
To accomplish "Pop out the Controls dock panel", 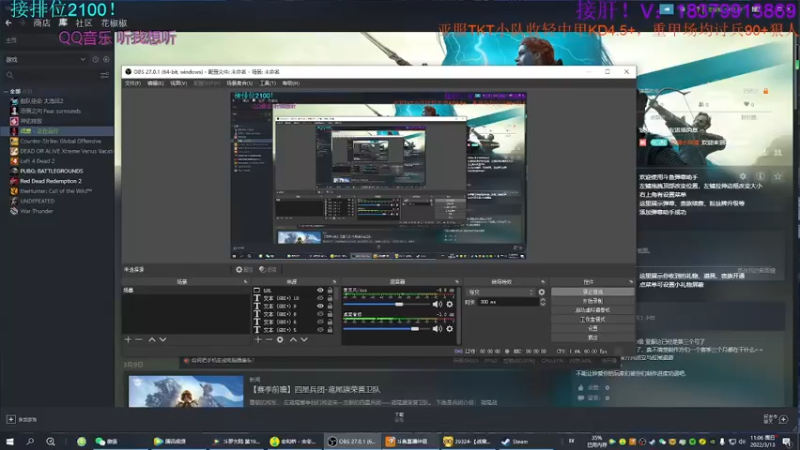I will [631, 282].
